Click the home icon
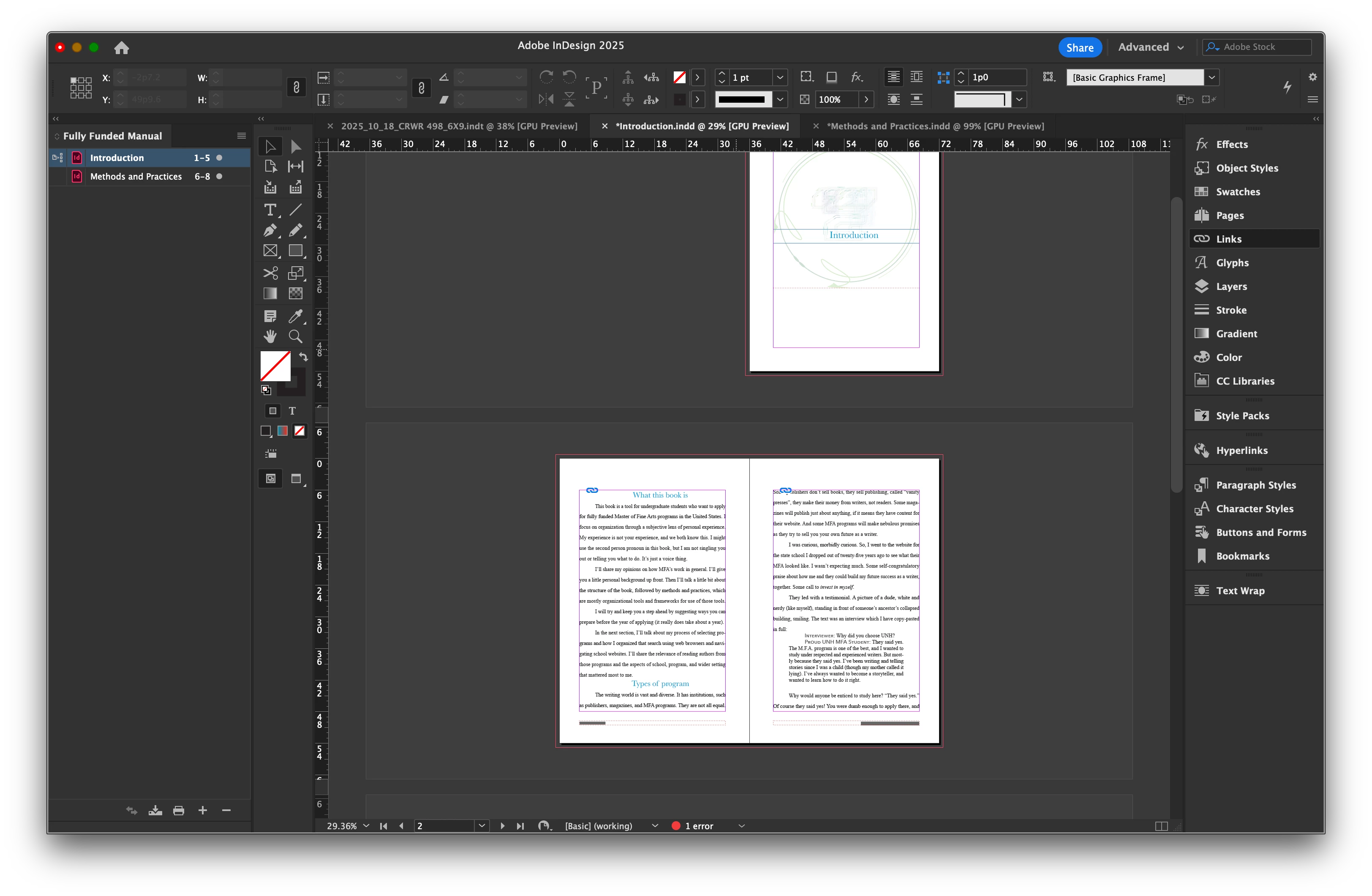 pyautogui.click(x=121, y=48)
